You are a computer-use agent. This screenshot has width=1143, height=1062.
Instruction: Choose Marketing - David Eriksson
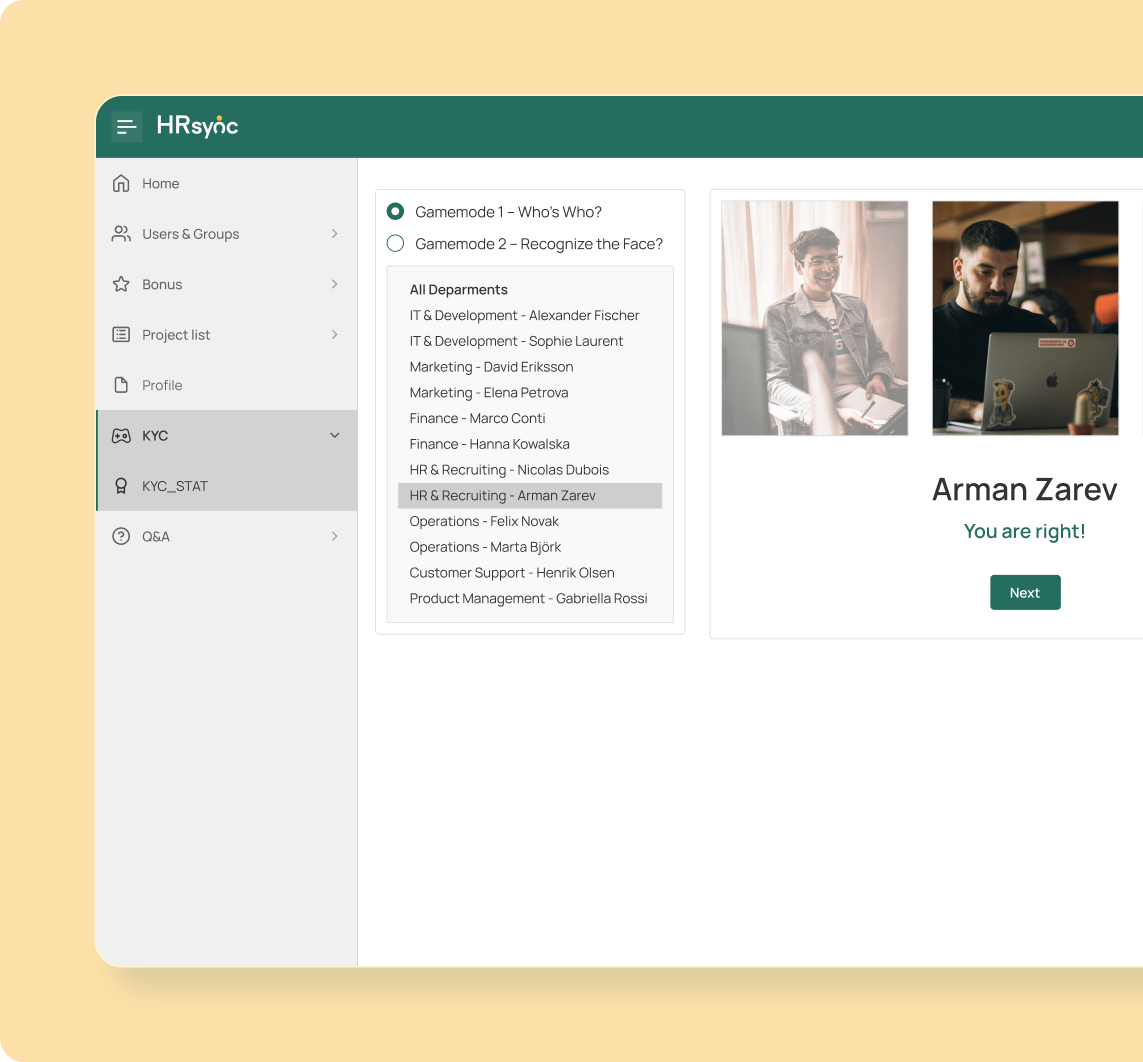(x=530, y=367)
